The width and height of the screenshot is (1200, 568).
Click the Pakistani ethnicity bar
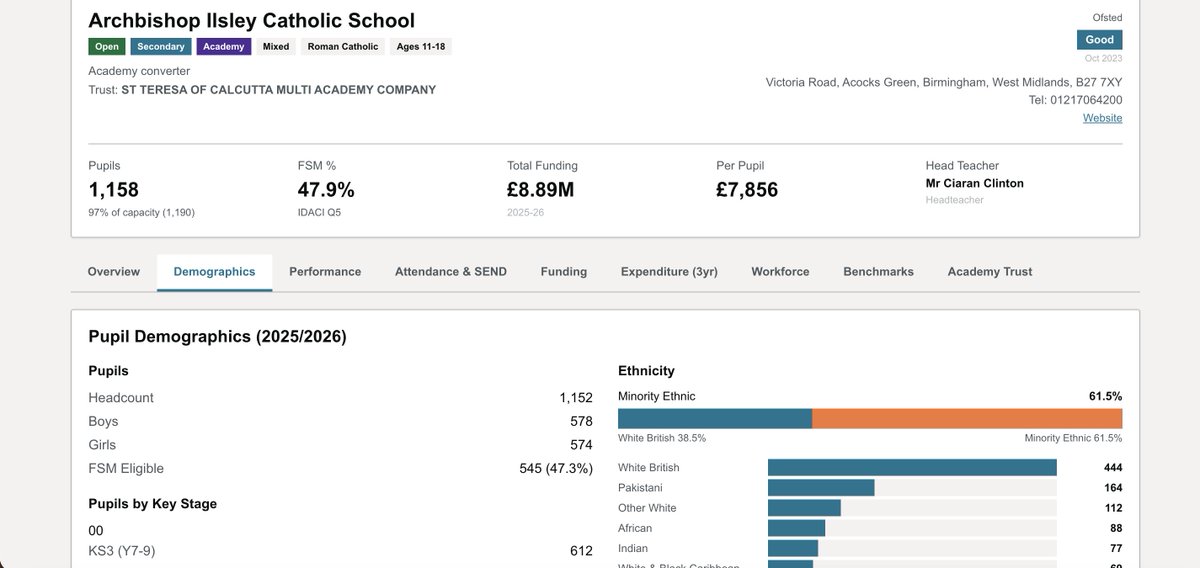821,488
